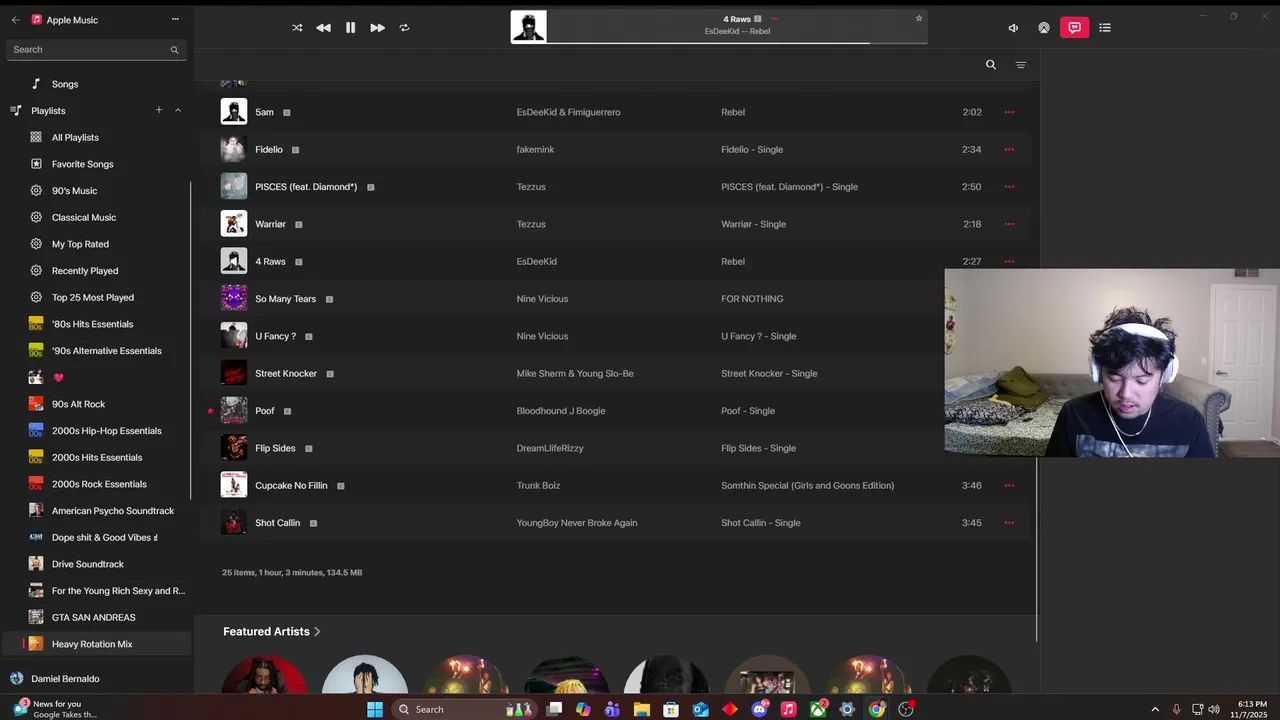The height and width of the screenshot is (720, 1280).
Task: Open more options for PISCES track
Action: pos(1009,187)
